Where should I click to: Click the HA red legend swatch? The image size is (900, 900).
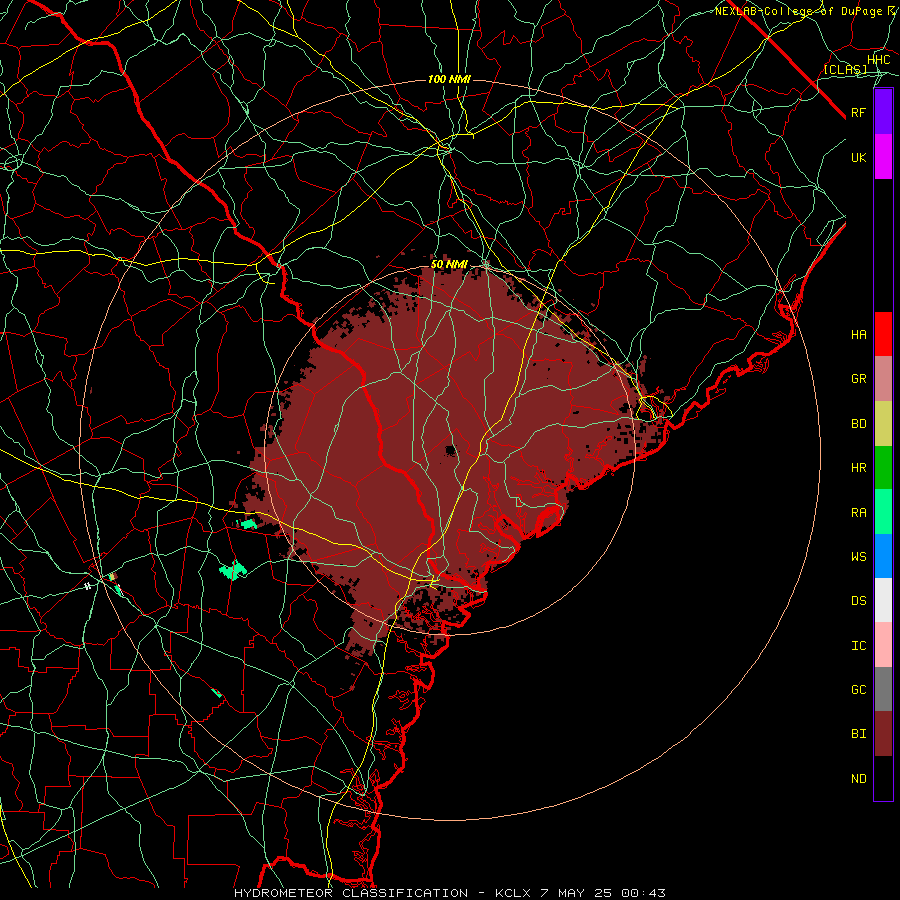(883, 334)
